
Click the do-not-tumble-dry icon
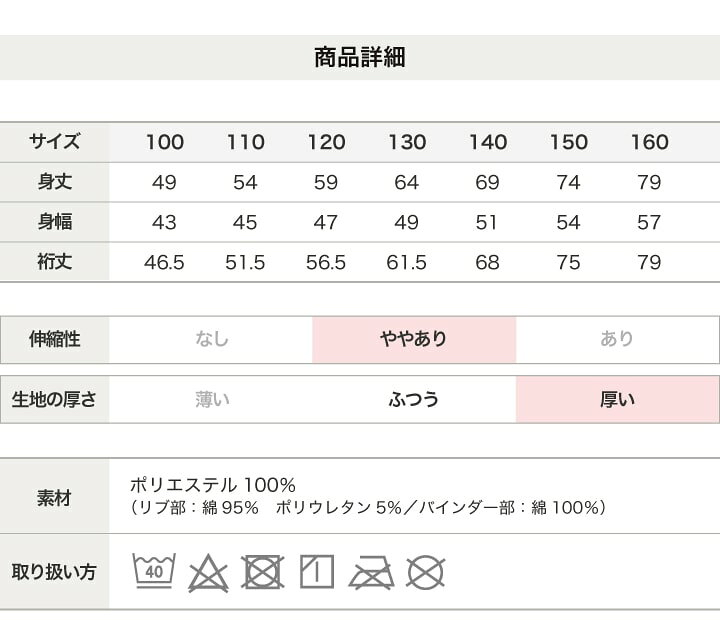coord(262,573)
